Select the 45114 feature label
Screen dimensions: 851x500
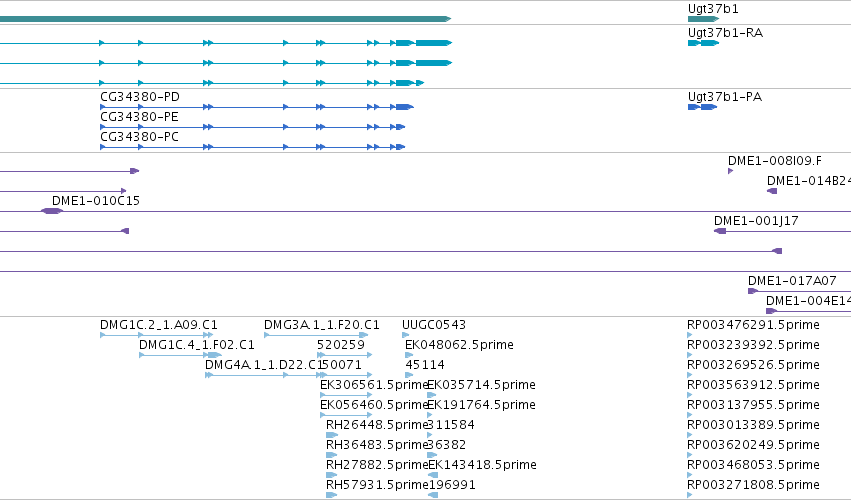click(x=424, y=365)
